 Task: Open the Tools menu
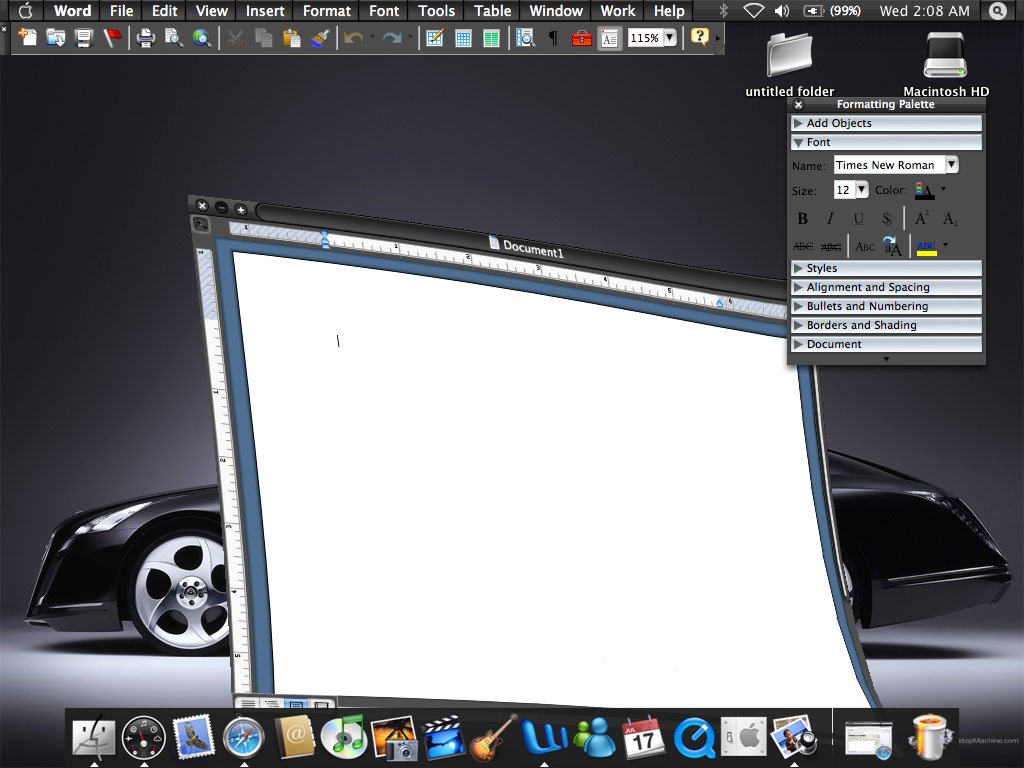pyautogui.click(x=436, y=10)
